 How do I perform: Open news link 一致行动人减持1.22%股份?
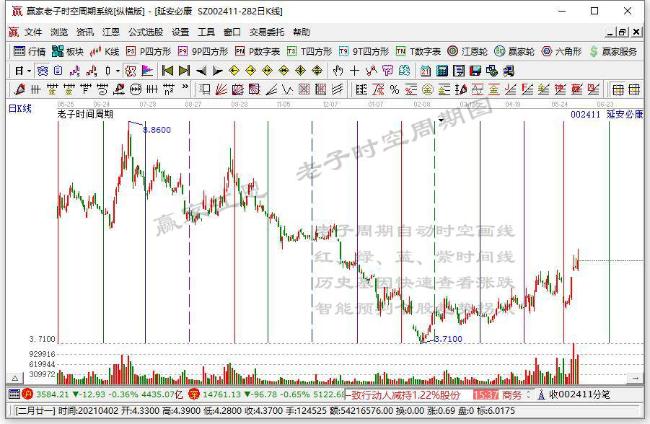pos(404,395)
